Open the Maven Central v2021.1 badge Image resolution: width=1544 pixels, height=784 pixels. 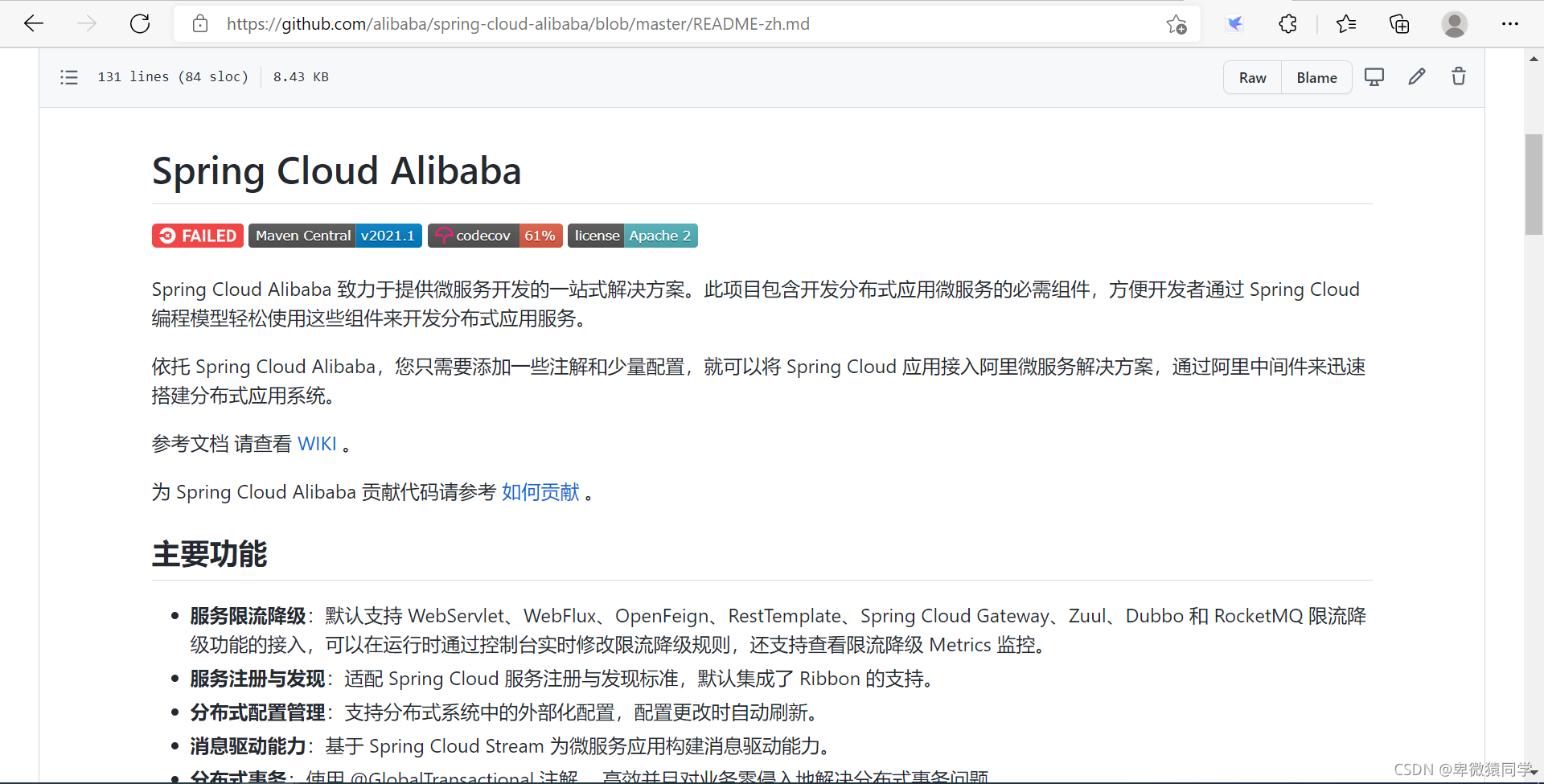pyautogui.click(x=335, y=236)
